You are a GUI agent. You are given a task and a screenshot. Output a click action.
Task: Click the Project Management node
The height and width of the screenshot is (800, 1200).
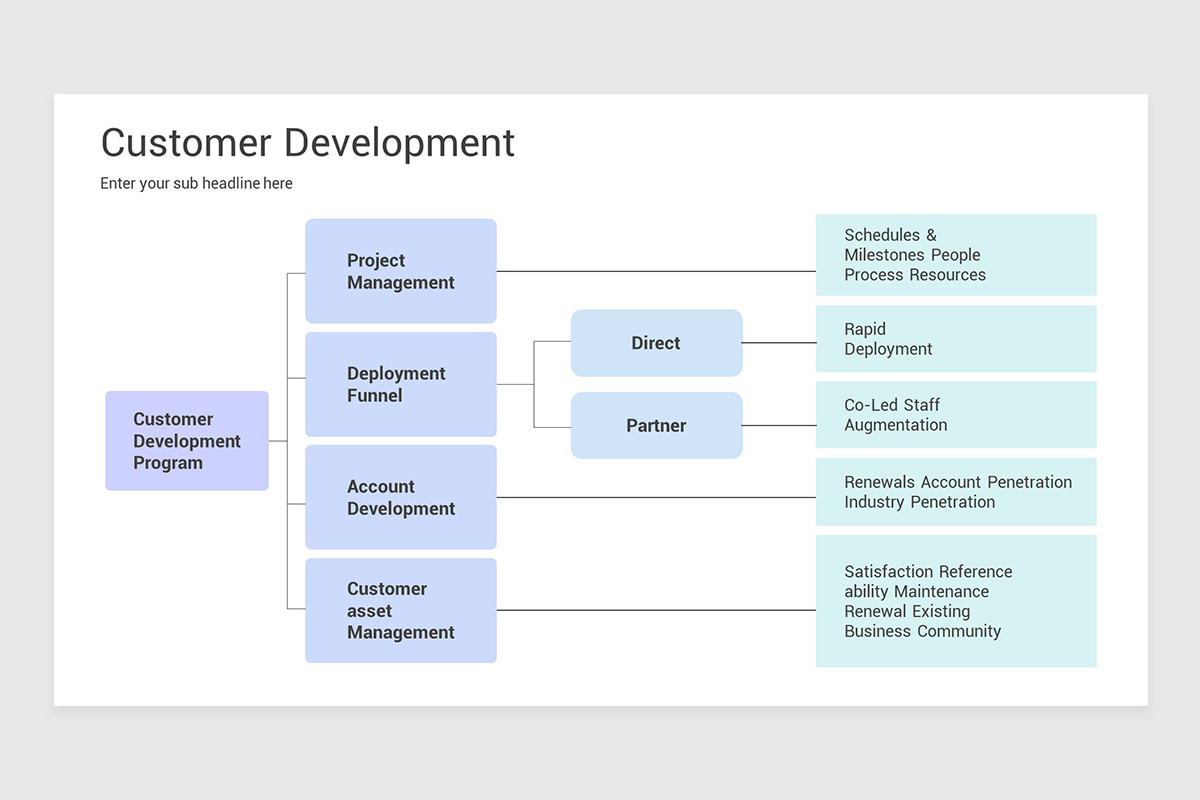pos(400,270)
